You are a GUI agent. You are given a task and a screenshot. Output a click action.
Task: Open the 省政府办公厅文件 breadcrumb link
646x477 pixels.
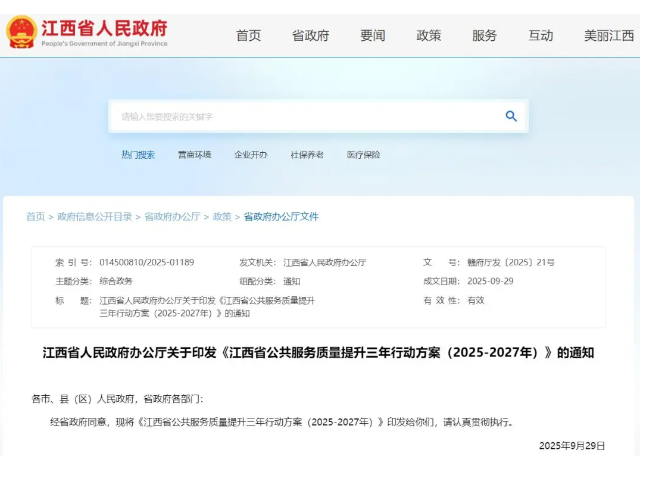point(281,216)
